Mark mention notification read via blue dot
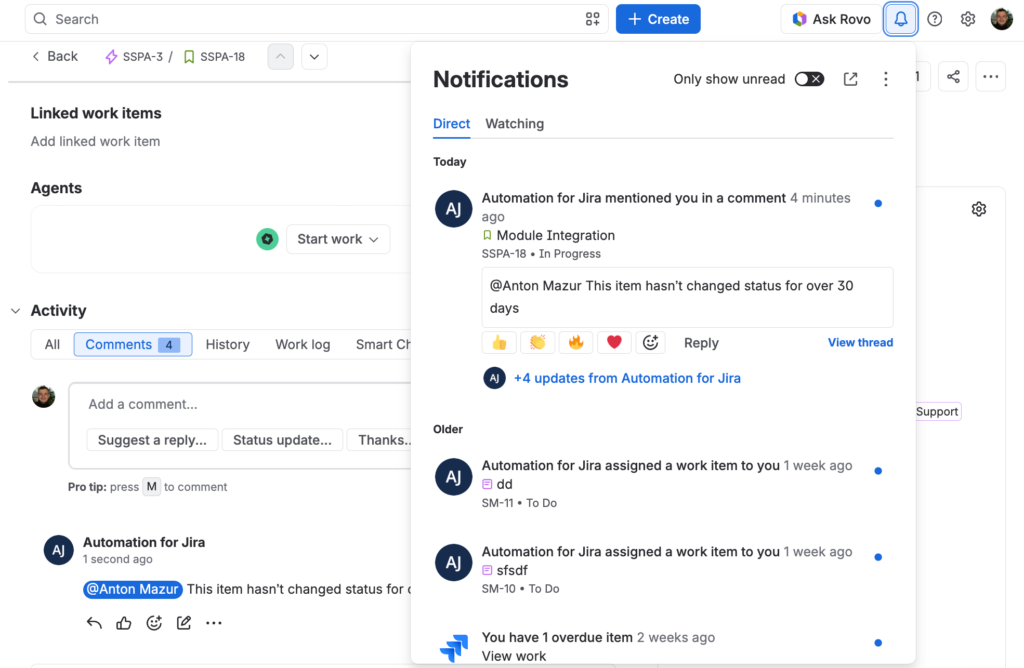 [x=878, y=204]
